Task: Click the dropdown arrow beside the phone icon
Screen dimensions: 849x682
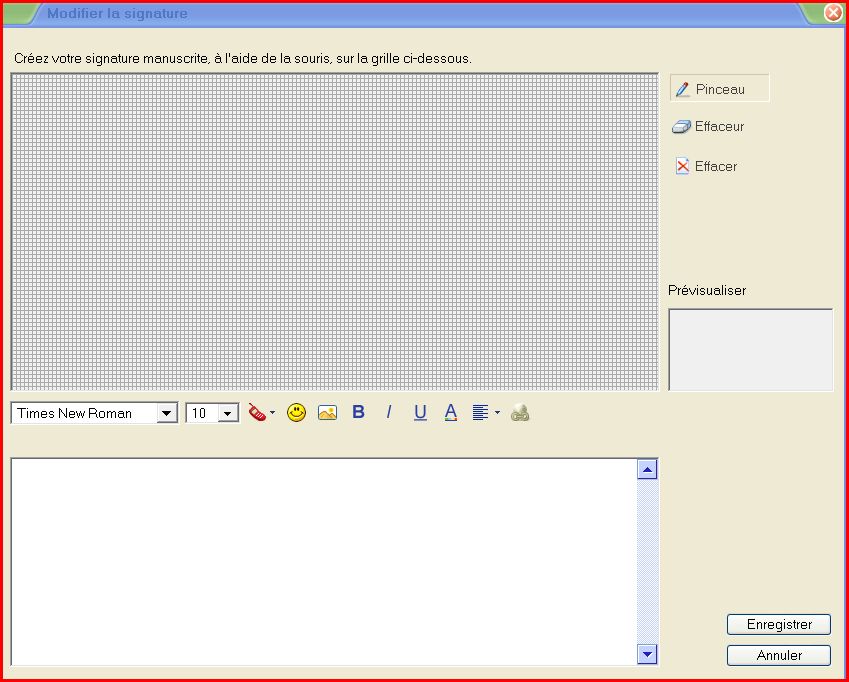Action: (x=272, y=412)
